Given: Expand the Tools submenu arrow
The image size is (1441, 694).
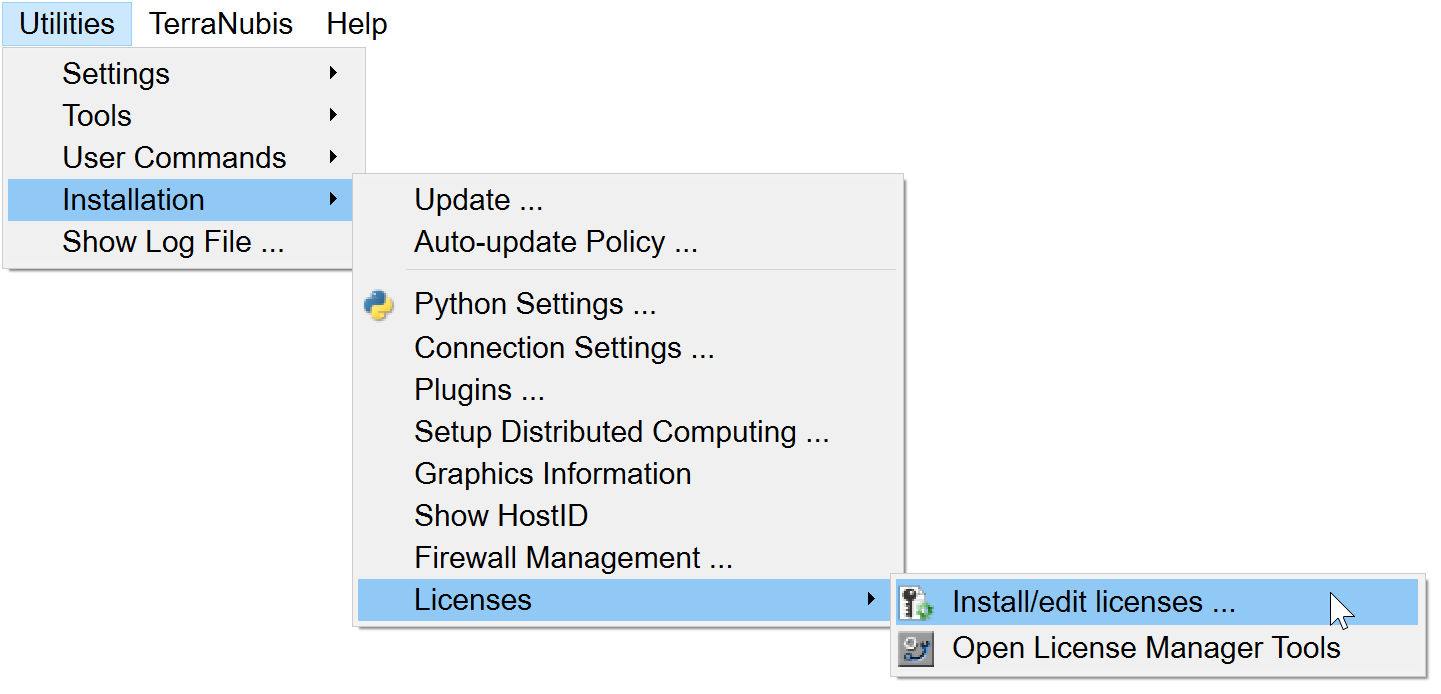Looking at the screenshot, I should (x=333, y=115).
